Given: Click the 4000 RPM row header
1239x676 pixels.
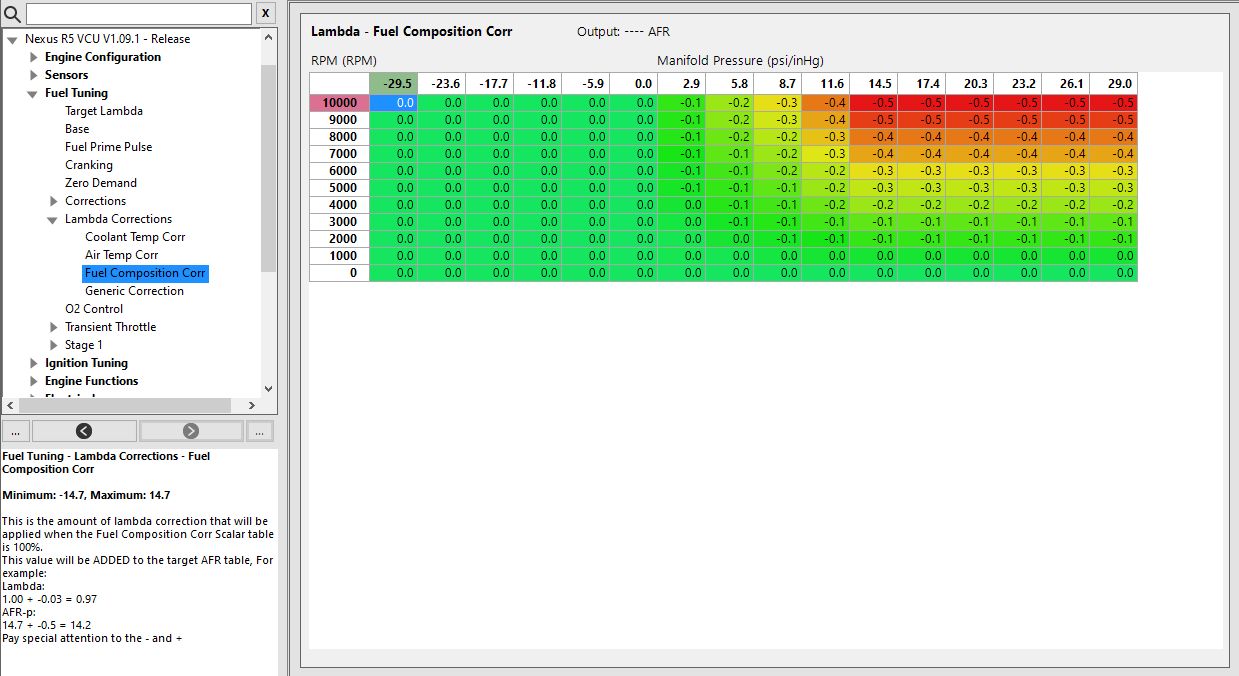Looking at the screenshot, I should [x=339, y=205].
